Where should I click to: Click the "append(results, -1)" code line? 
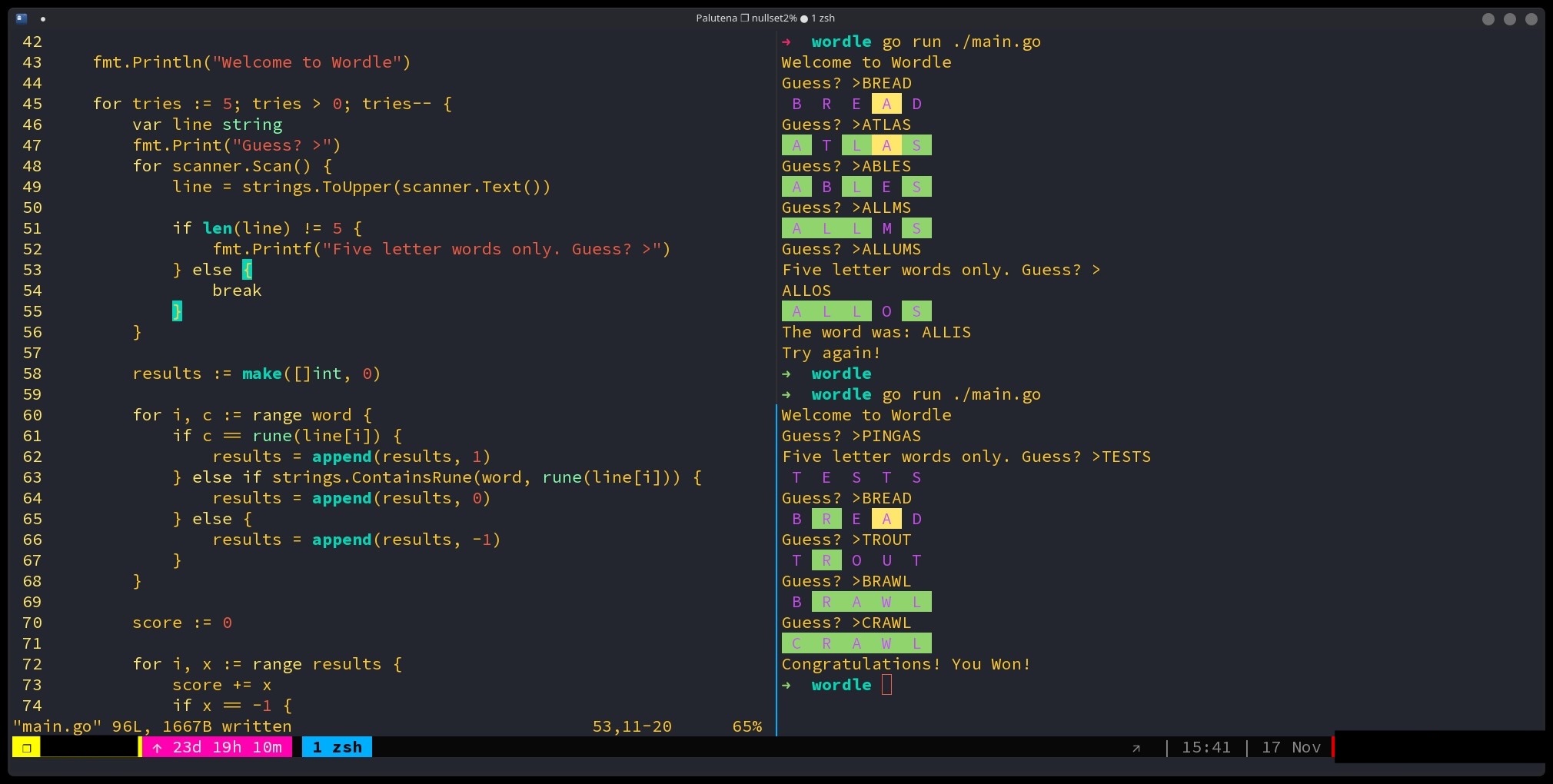(357, 540)
